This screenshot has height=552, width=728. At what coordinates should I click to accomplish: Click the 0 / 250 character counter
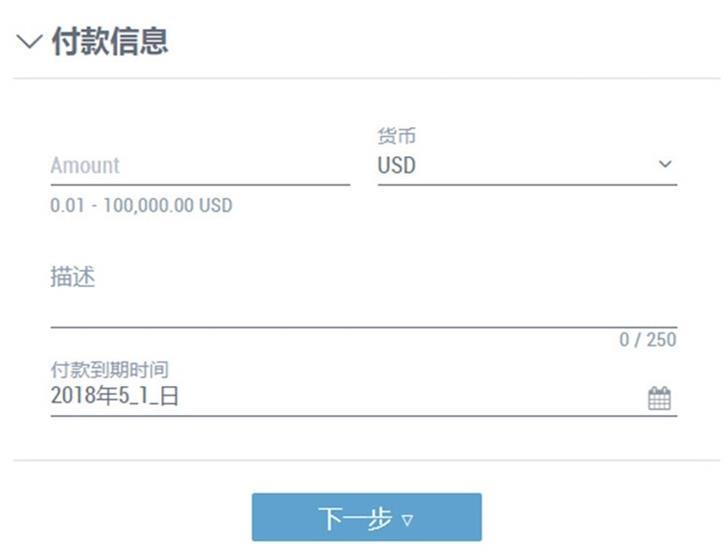coord(648,340)
